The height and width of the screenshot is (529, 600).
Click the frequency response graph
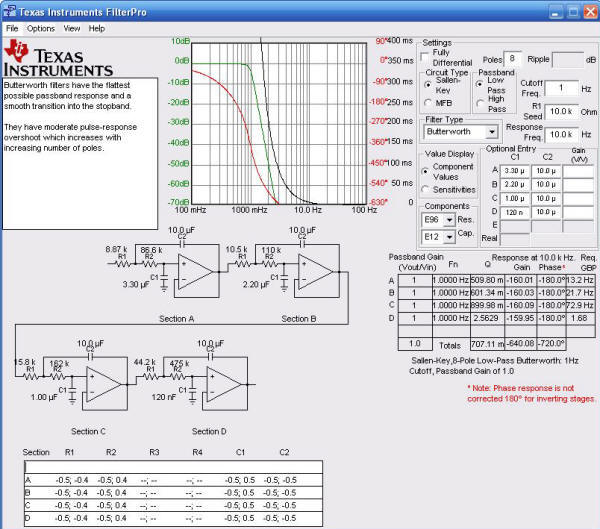[279, 120]
